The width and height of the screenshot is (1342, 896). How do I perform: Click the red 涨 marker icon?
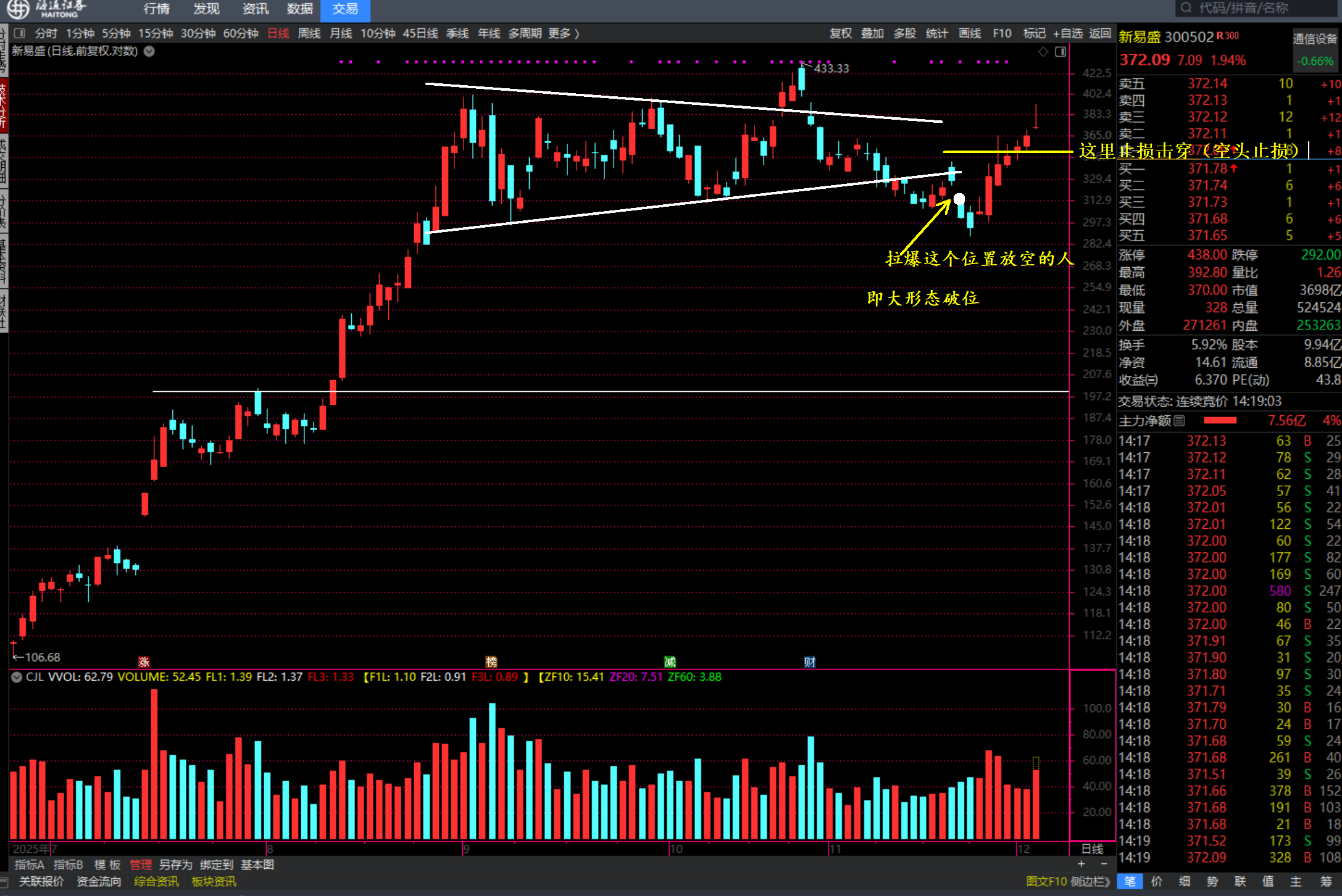(x=144, y=662)
